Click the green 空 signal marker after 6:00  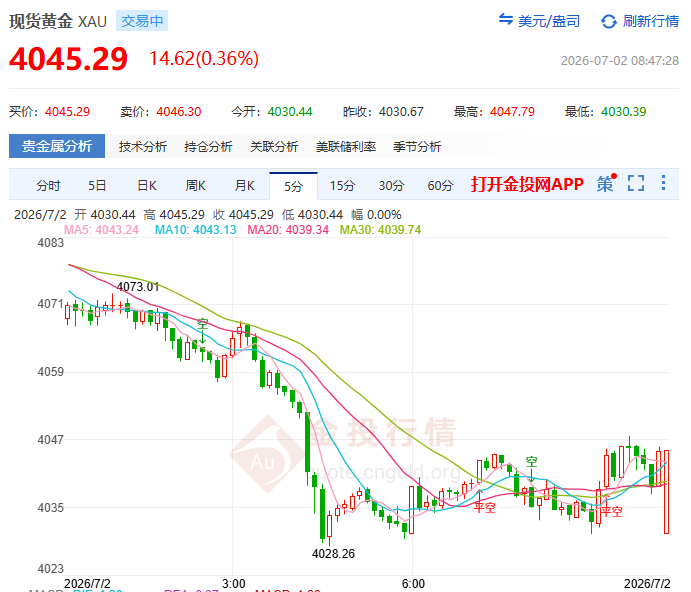click(x=531, y=462)
